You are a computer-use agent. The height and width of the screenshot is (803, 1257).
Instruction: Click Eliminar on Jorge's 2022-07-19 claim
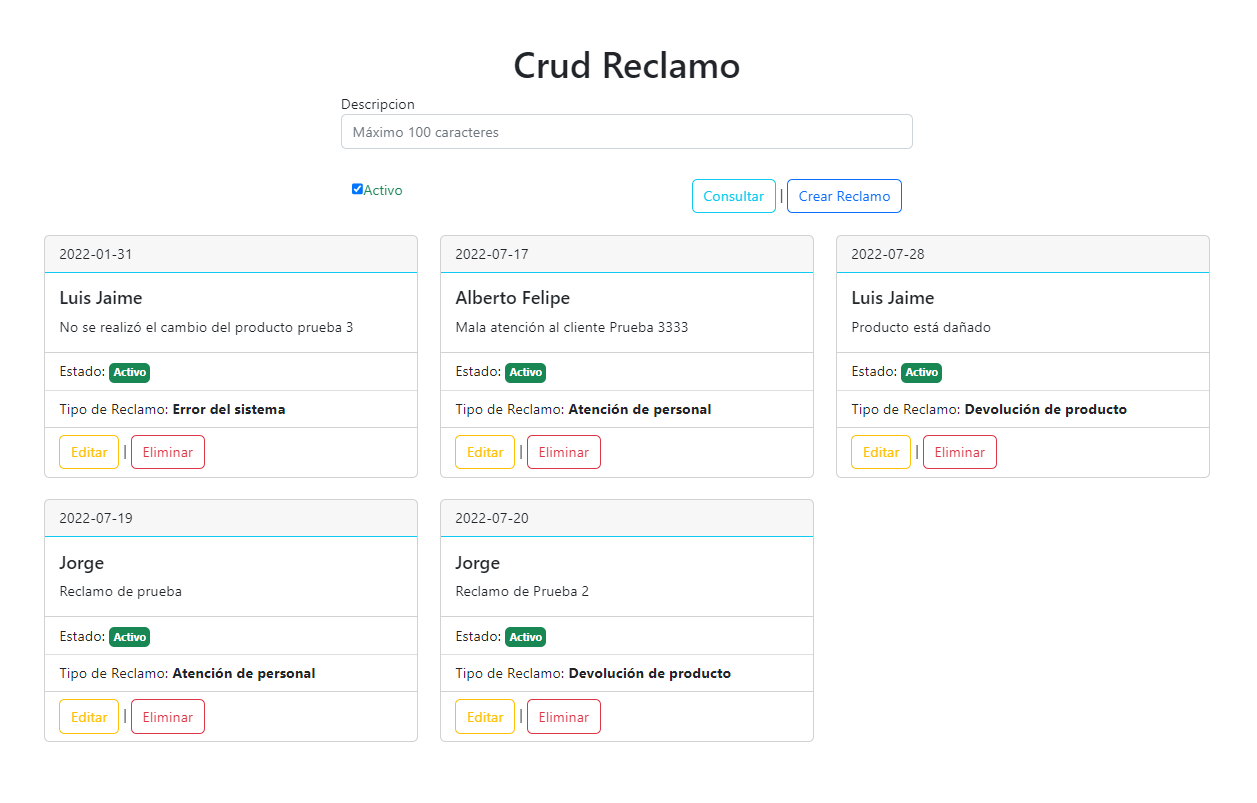click(167, 716)
